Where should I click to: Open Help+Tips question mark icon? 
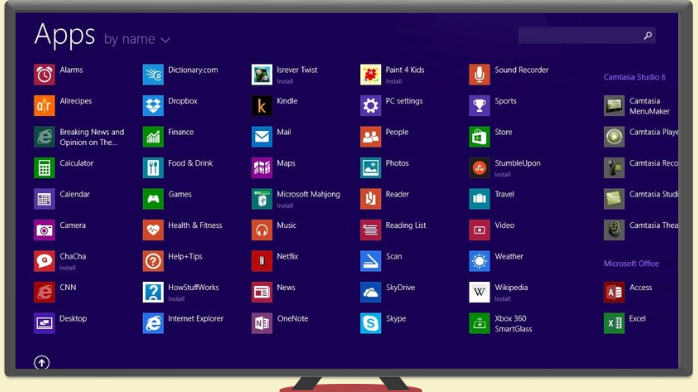tap(153, 261)
